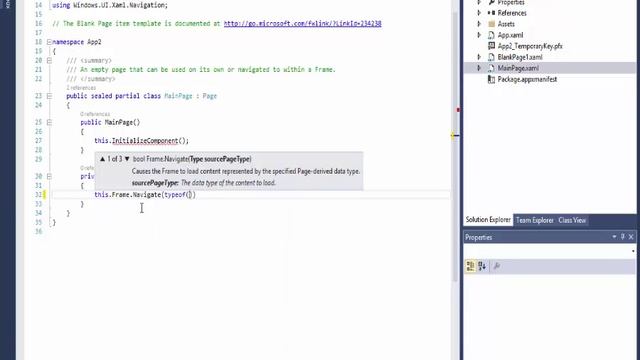Select the Properties wrench icon in Solution Explorer
The width and height of the screenshot is (640, 360).
491,2
